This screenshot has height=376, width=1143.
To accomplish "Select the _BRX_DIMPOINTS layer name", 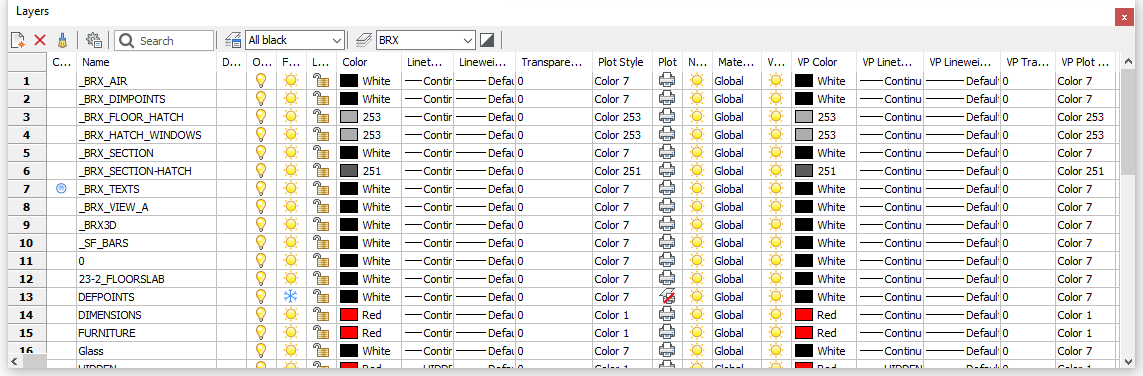I will (x=122, y=98).
